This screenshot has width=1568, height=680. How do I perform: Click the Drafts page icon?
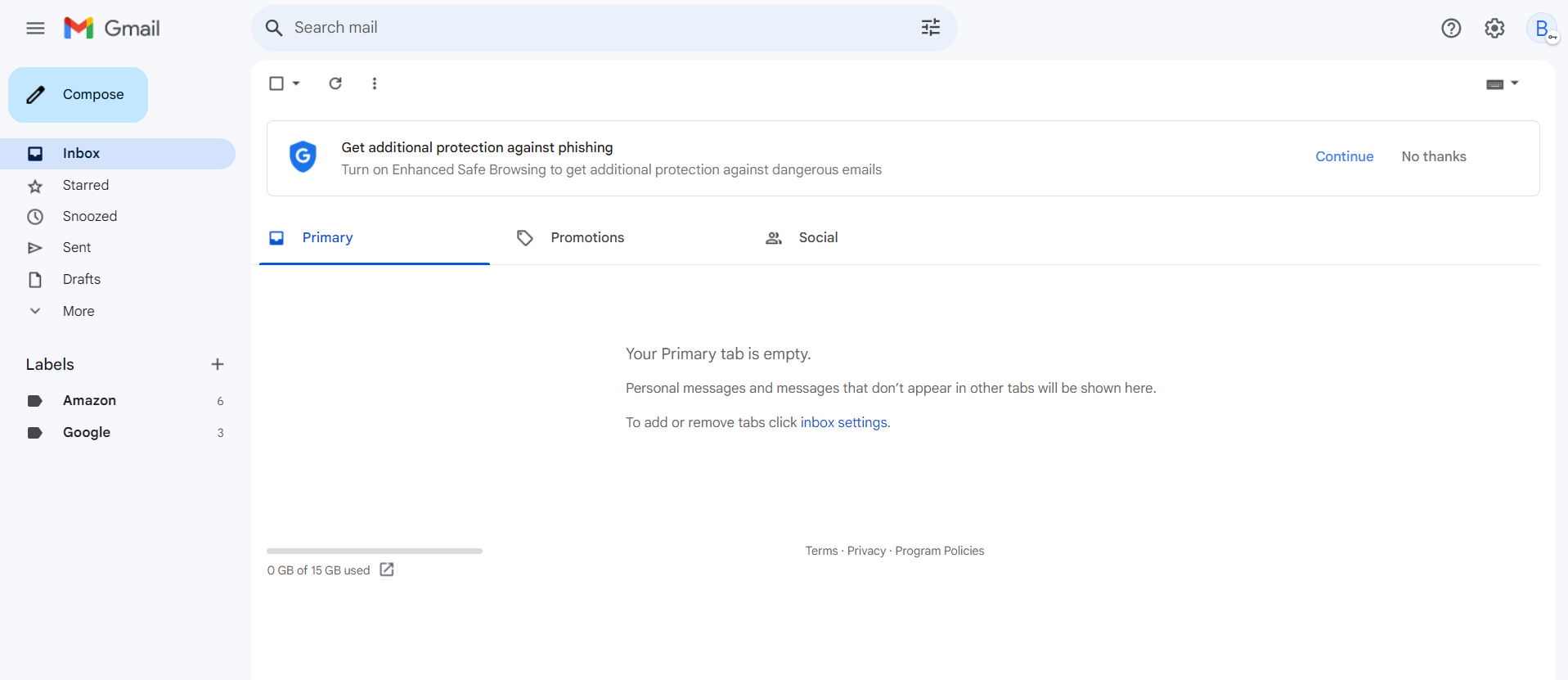(x=35, y=280)
